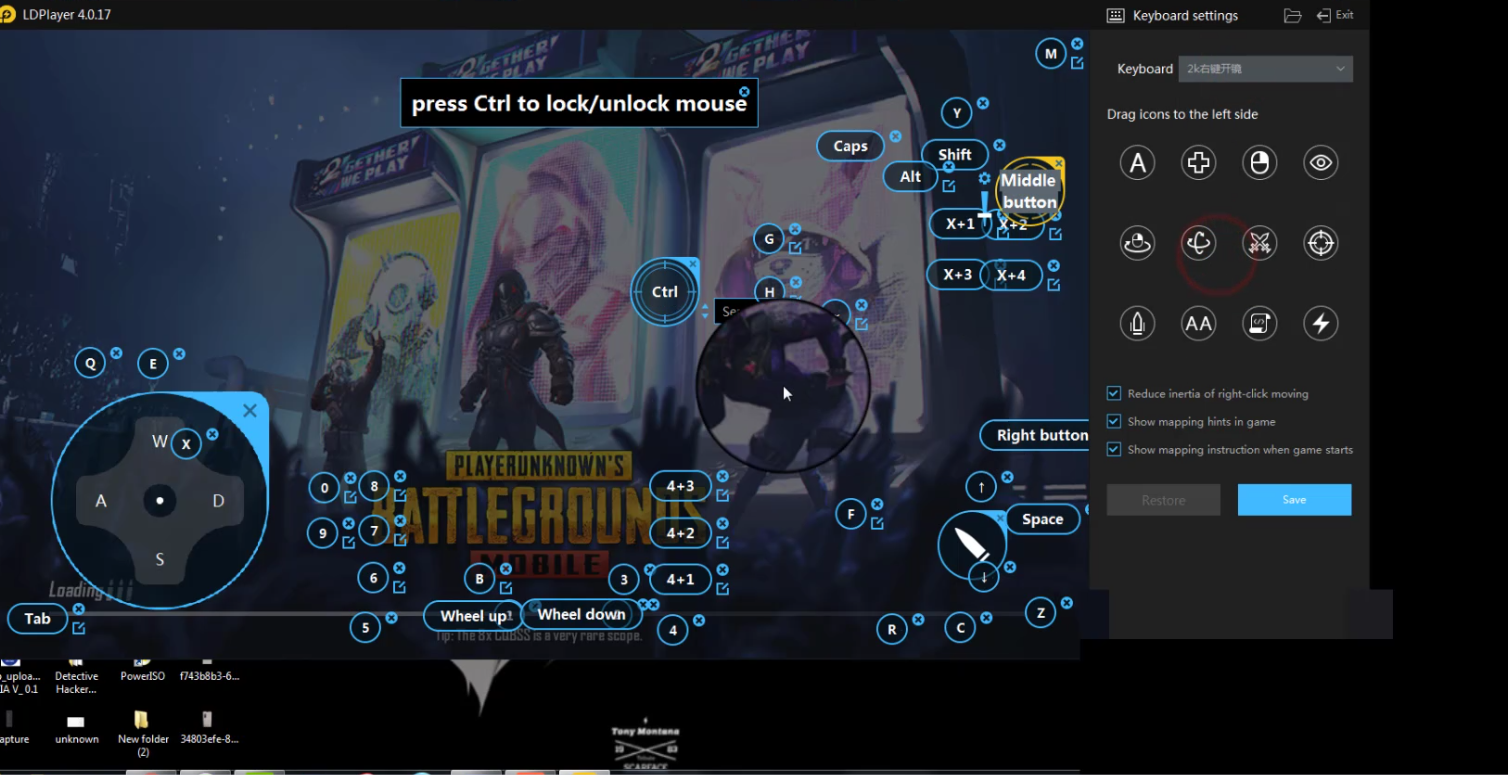The image size is (1508, 775).
Task: Select the crosshair aim icon
Action: pos(1321,242)
